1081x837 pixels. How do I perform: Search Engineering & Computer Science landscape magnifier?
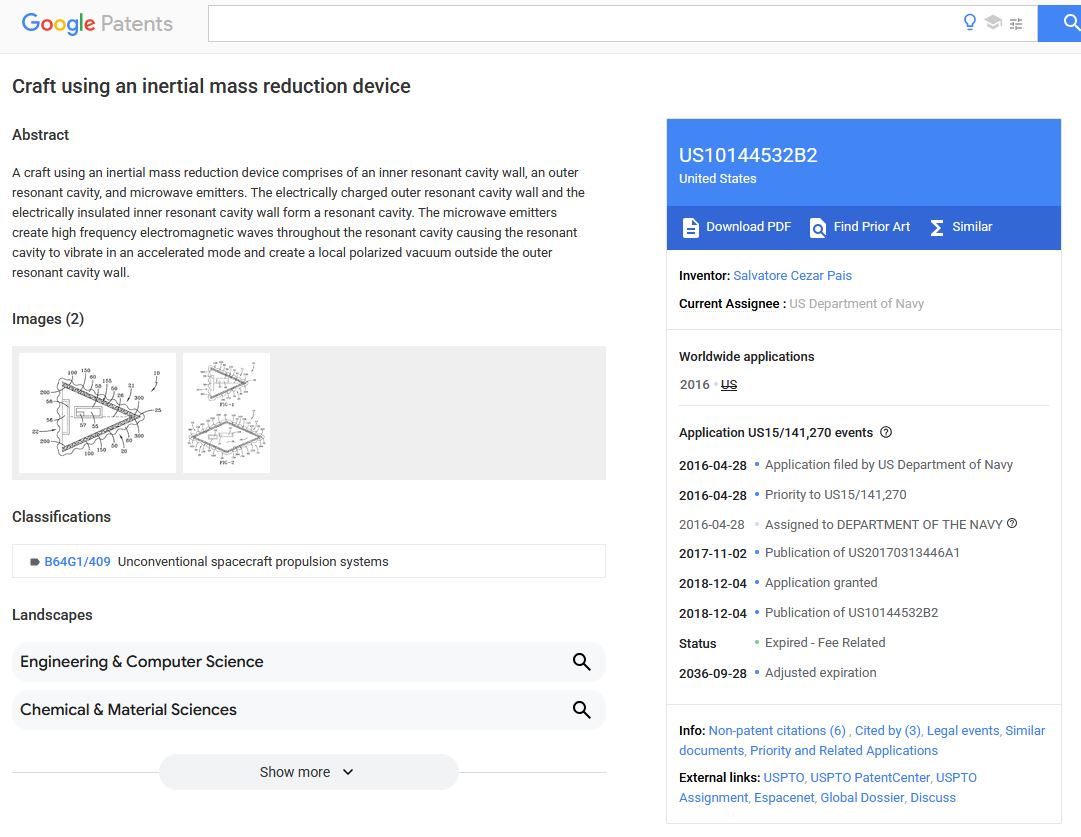581,662
